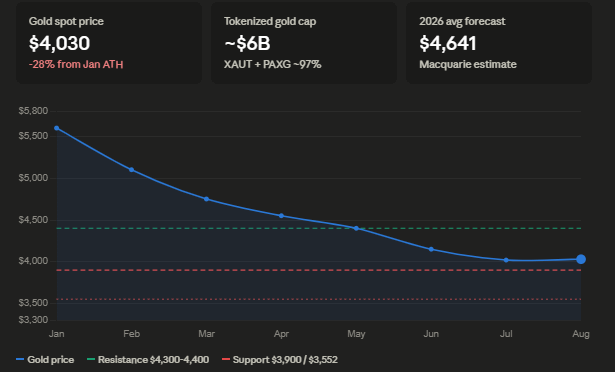Click the Feb x-axis label
This screenshot has width=615, height=372.
pyautogui.click(x=131, y=334)
